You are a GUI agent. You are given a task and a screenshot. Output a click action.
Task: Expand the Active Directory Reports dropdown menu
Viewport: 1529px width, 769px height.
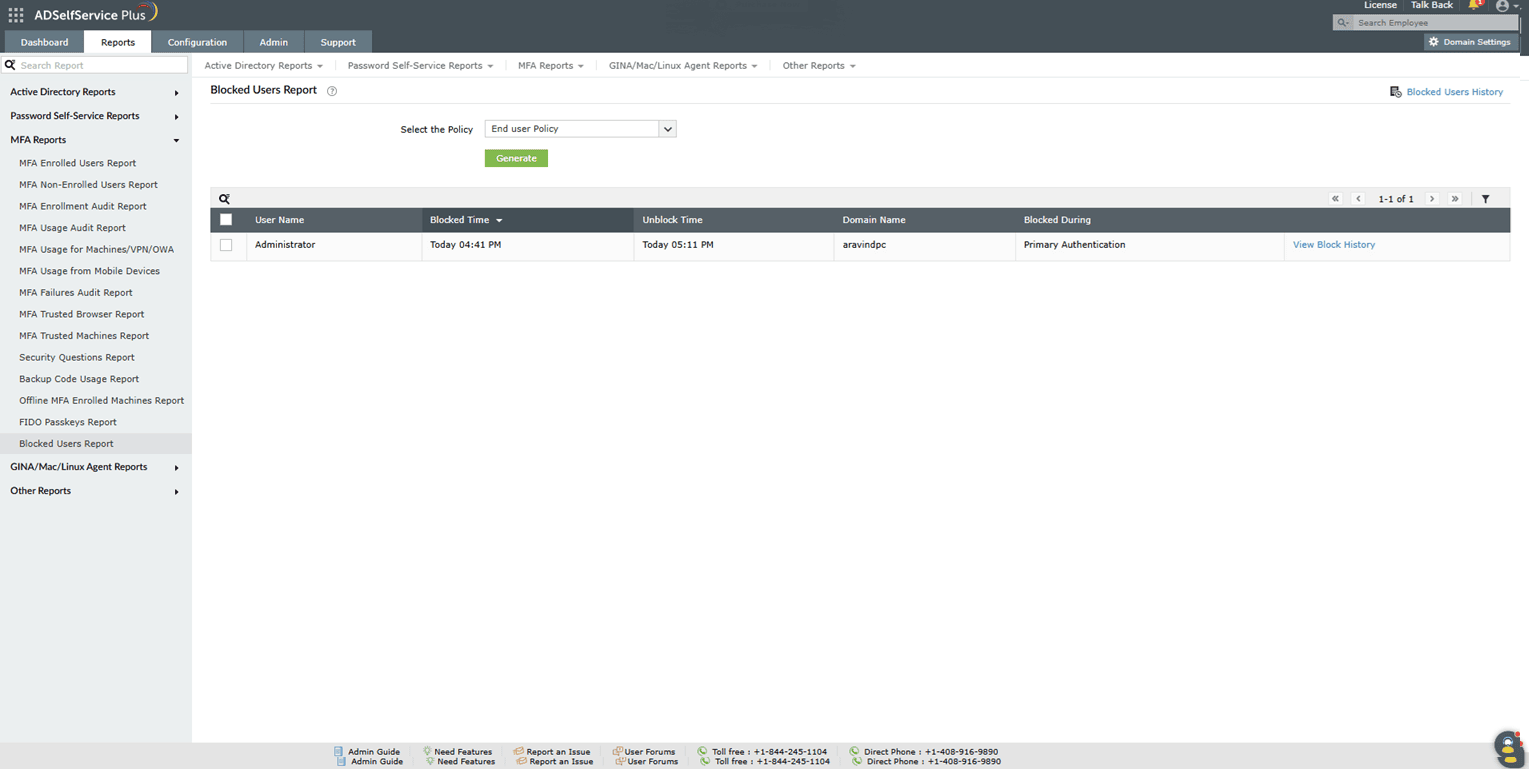pyautogui.click(x=263, y=66)
